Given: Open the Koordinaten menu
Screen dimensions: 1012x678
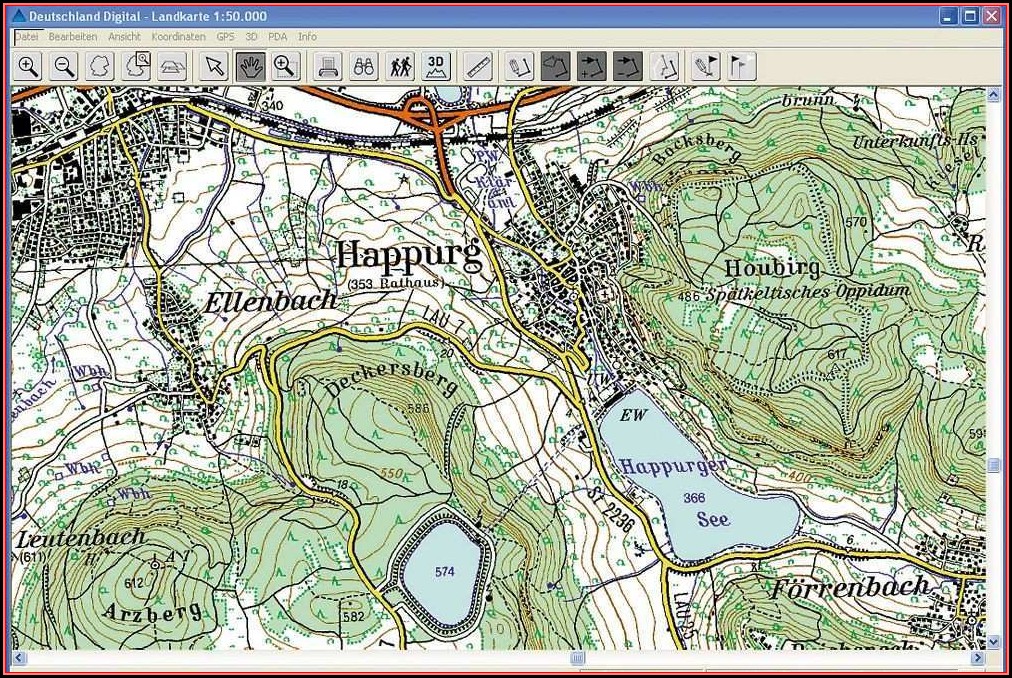Looking at the screenshot, I should click(x=179, y=36).
